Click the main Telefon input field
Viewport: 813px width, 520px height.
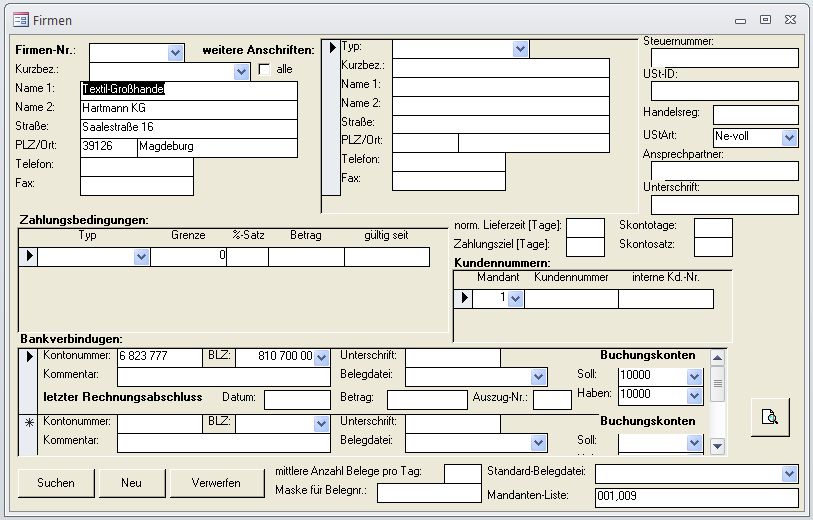(x=137, y=167)
